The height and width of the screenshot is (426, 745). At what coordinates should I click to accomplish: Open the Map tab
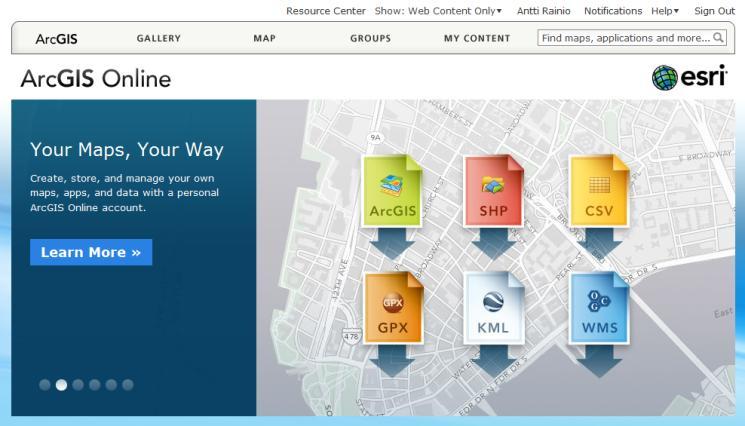click(x=265, y=38)
